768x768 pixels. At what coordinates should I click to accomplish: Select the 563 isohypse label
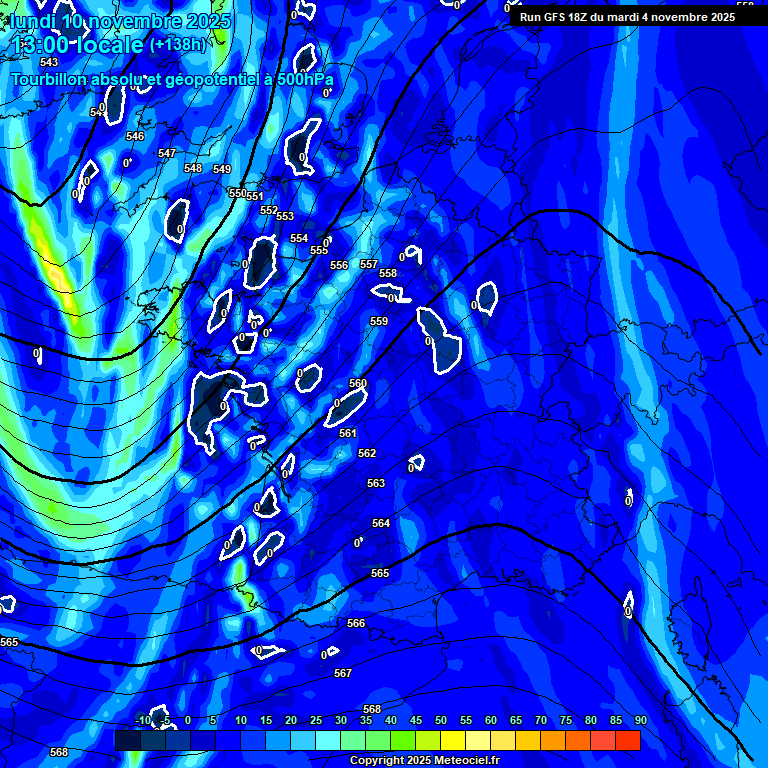[376, 483]
